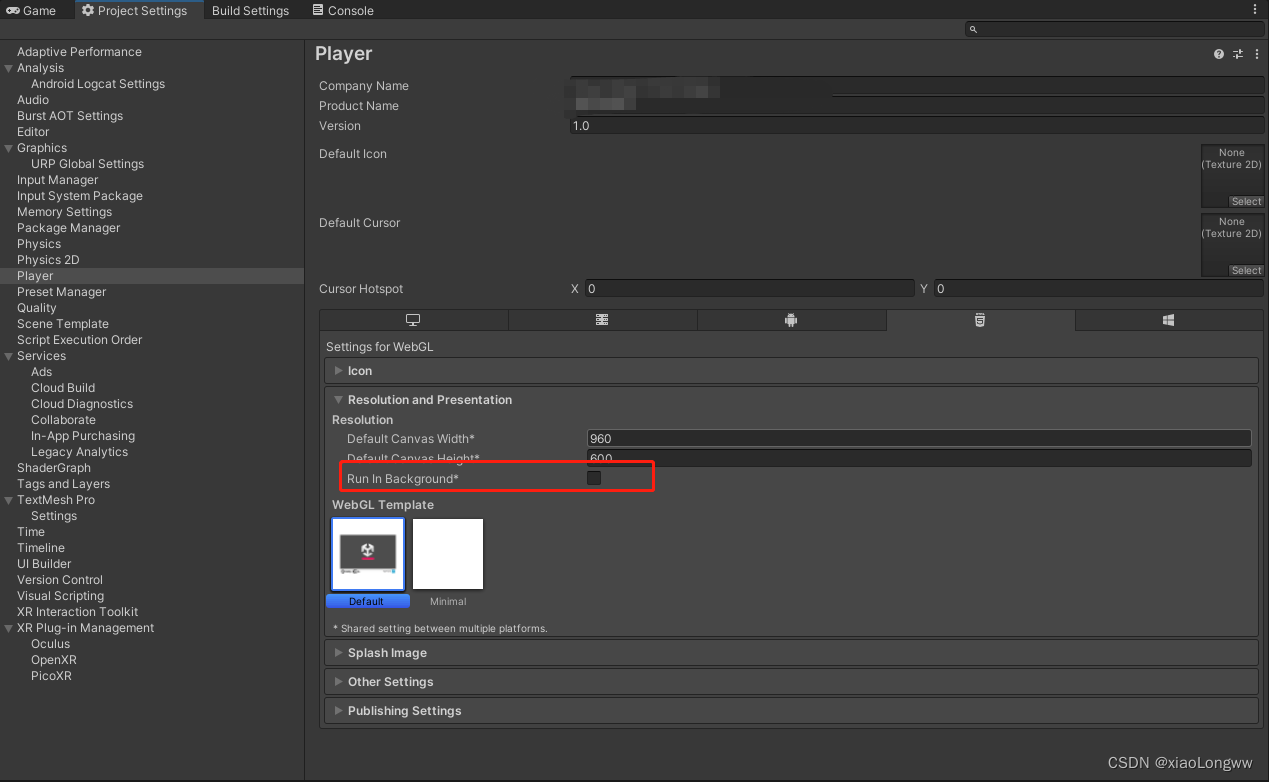Select Script Execution Order category
Image resolution: width=1269 pixels, height=782 pixels.
(80, 340)
